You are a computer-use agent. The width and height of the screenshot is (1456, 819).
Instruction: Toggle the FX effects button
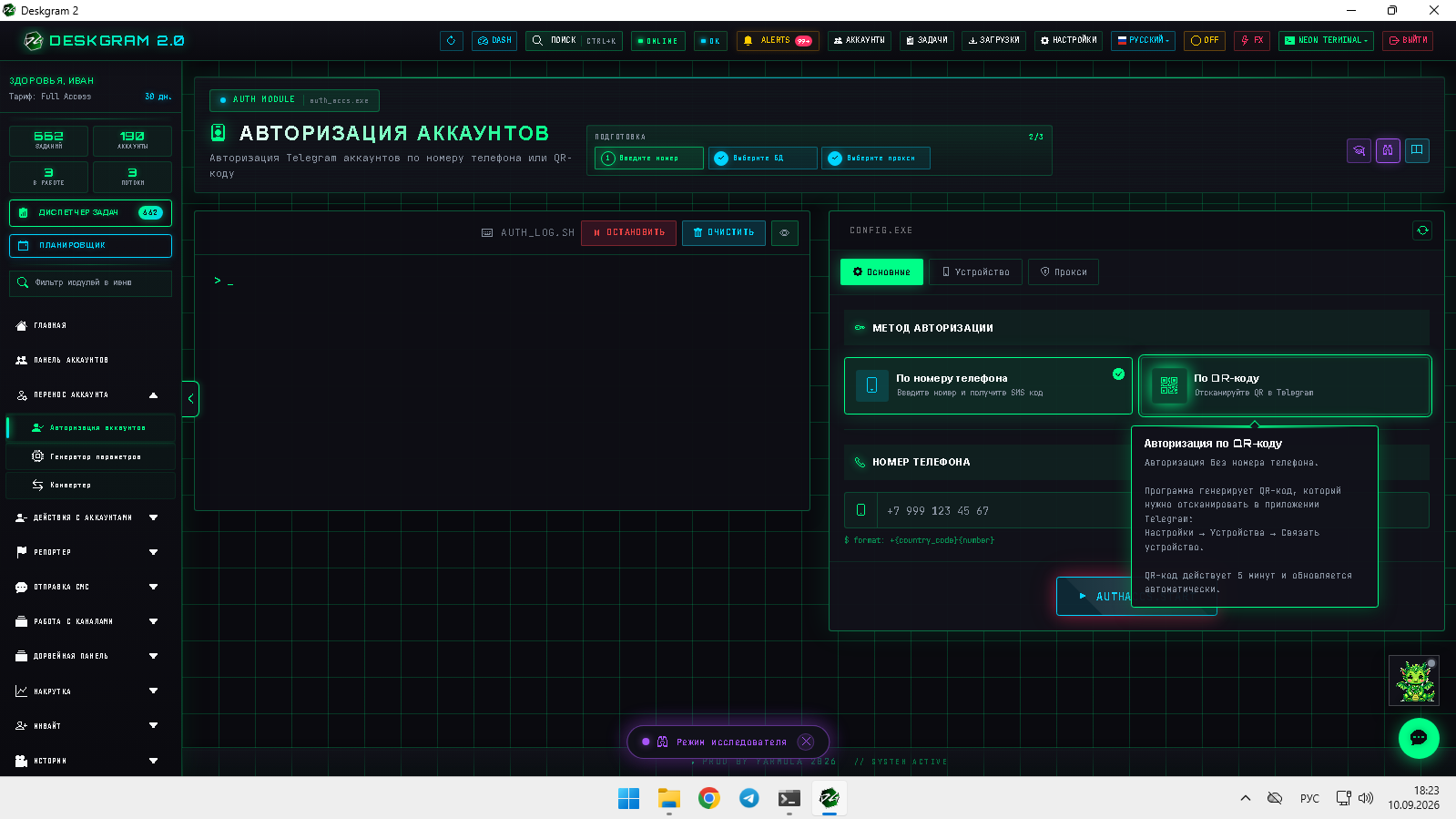coord(1252,41)
